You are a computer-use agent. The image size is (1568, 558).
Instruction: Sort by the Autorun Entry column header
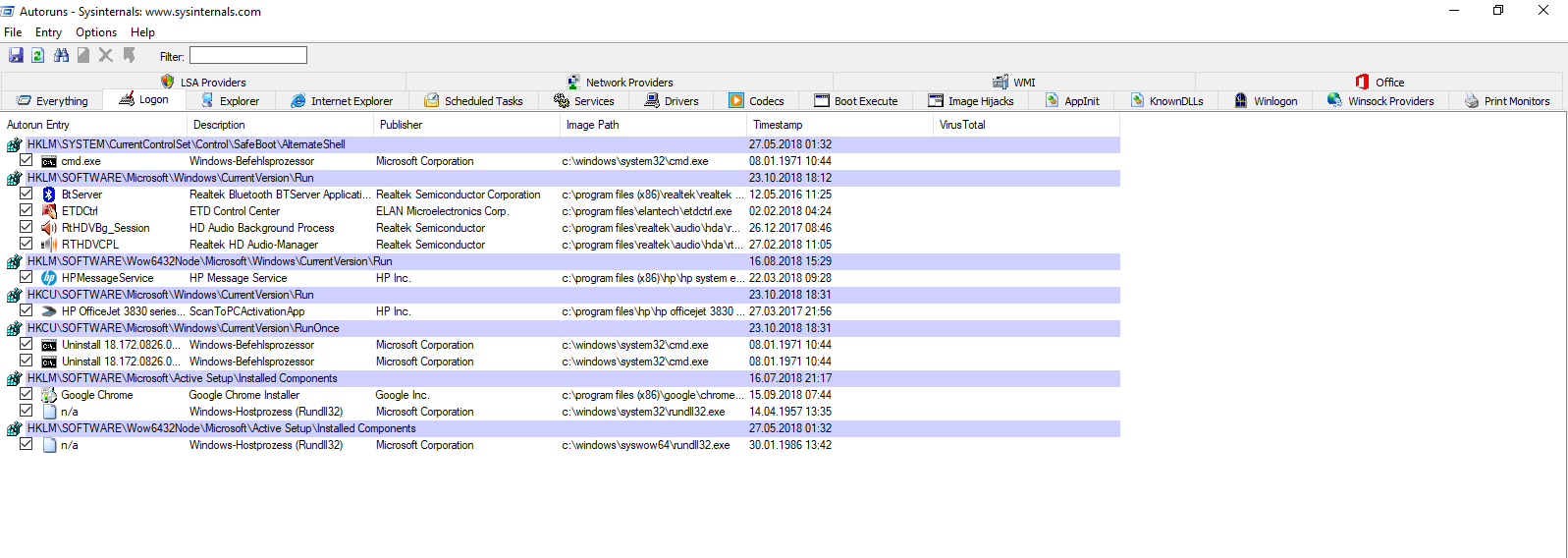coord(94,125)
